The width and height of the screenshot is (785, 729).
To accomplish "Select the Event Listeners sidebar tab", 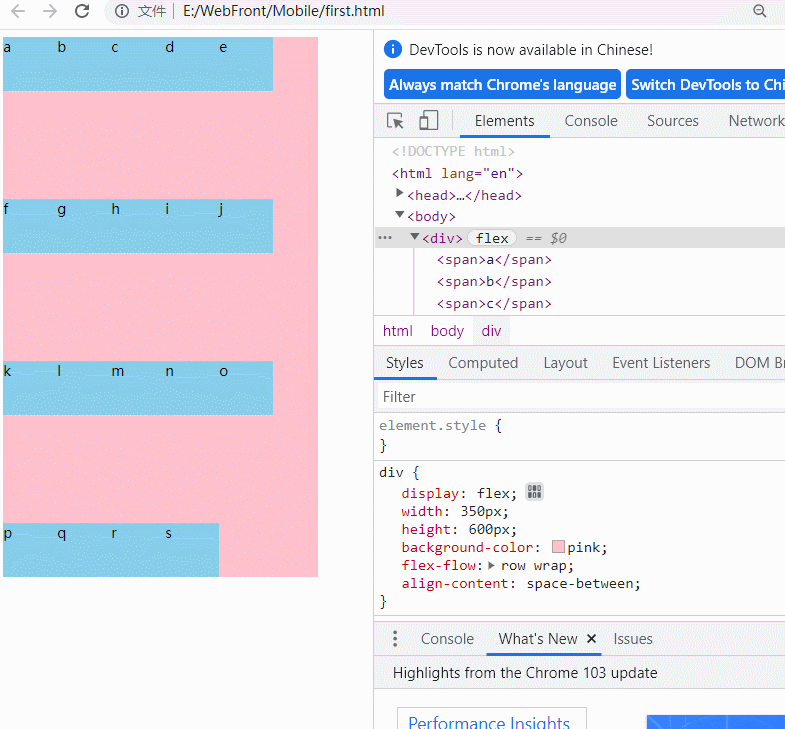I will (661, 362).
